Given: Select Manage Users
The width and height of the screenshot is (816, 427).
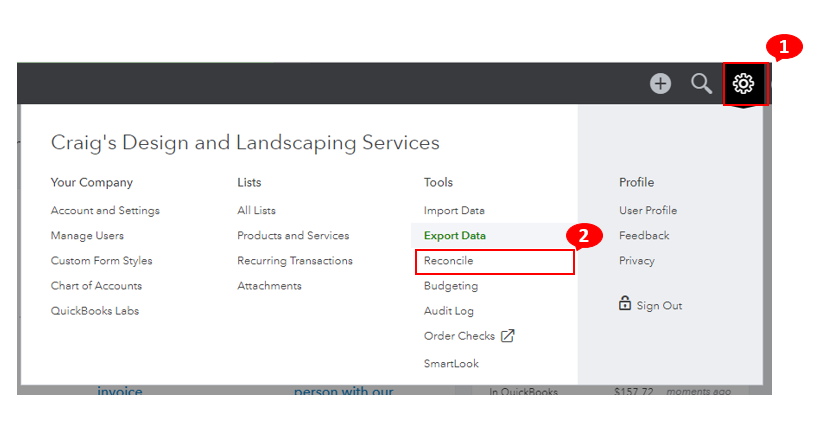Looking at the screenshot, I should 87,236.
